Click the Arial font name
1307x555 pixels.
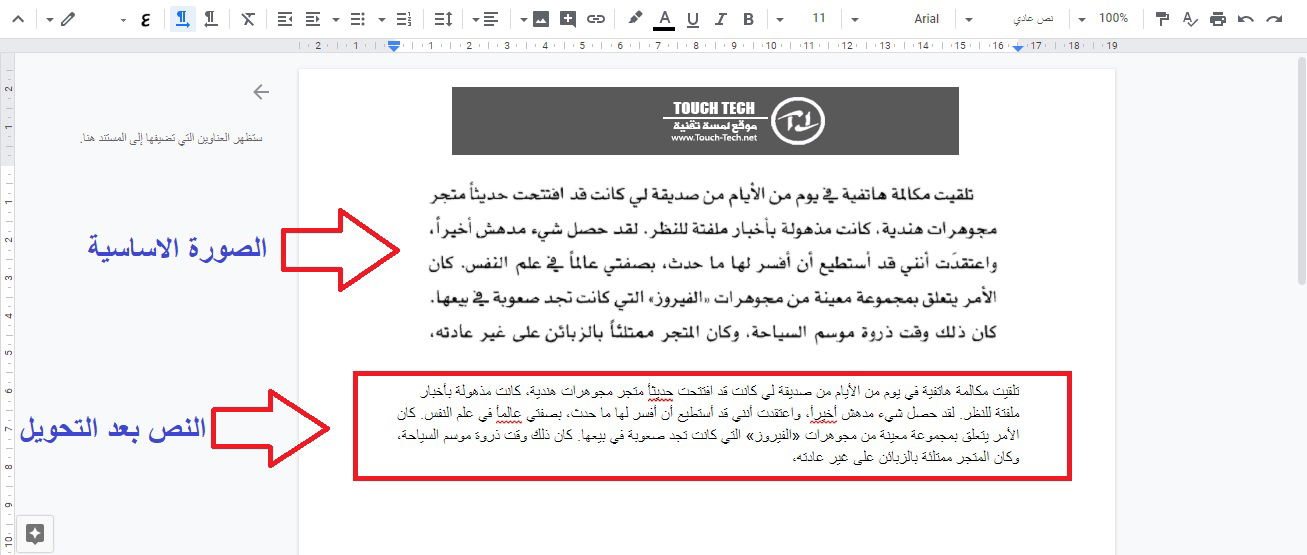click(927, 19)
